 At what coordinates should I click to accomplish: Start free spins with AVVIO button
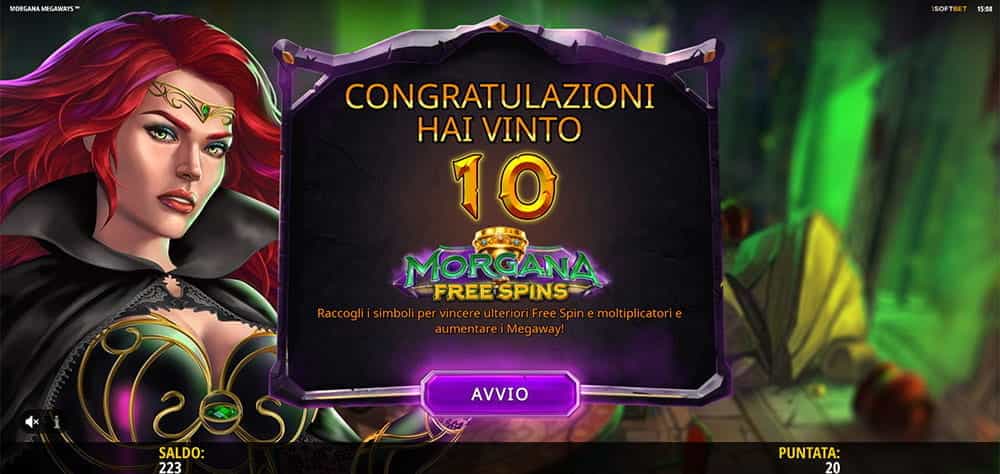(500, 394)
